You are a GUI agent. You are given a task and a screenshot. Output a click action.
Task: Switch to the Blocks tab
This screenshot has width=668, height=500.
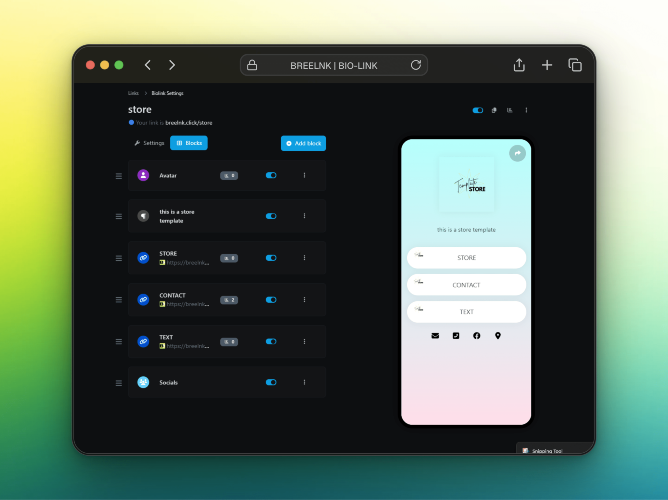coord(189,143)
